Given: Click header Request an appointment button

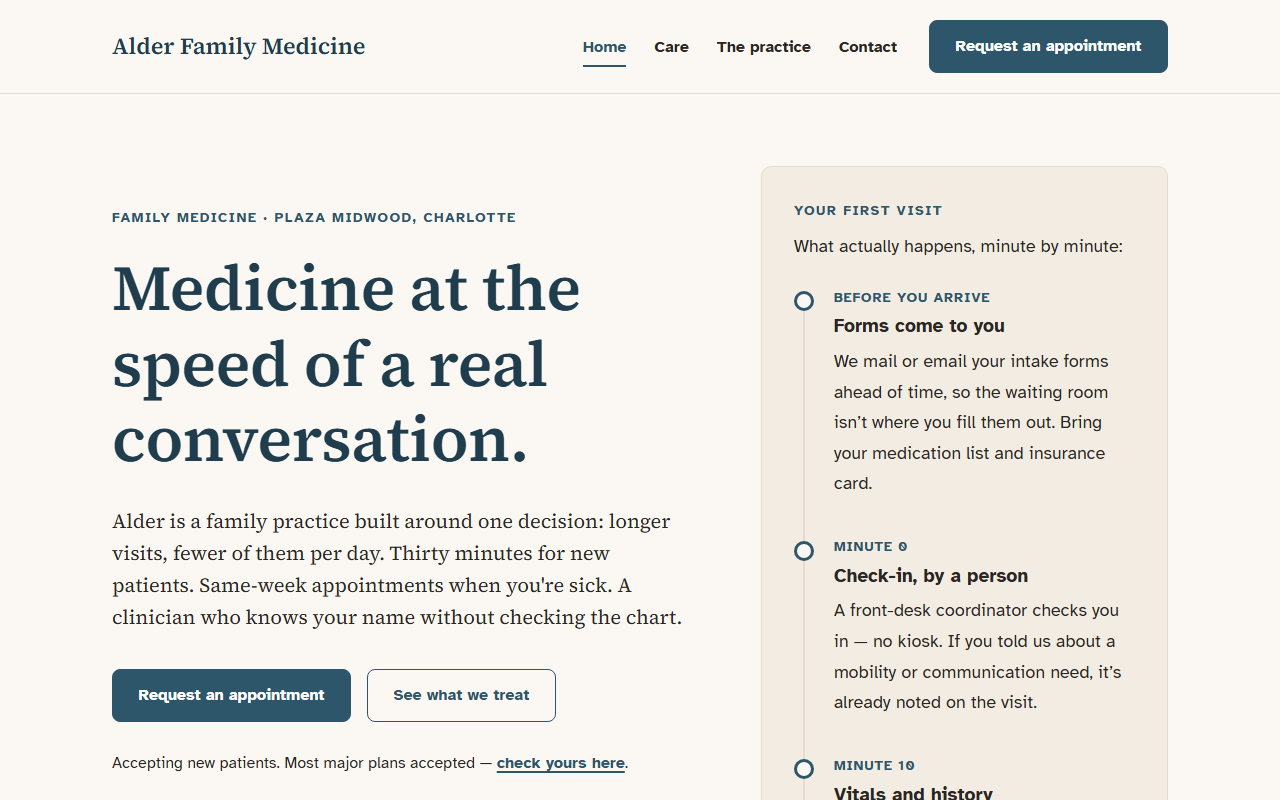Looking at the screenshot, I should point(1048,46).
